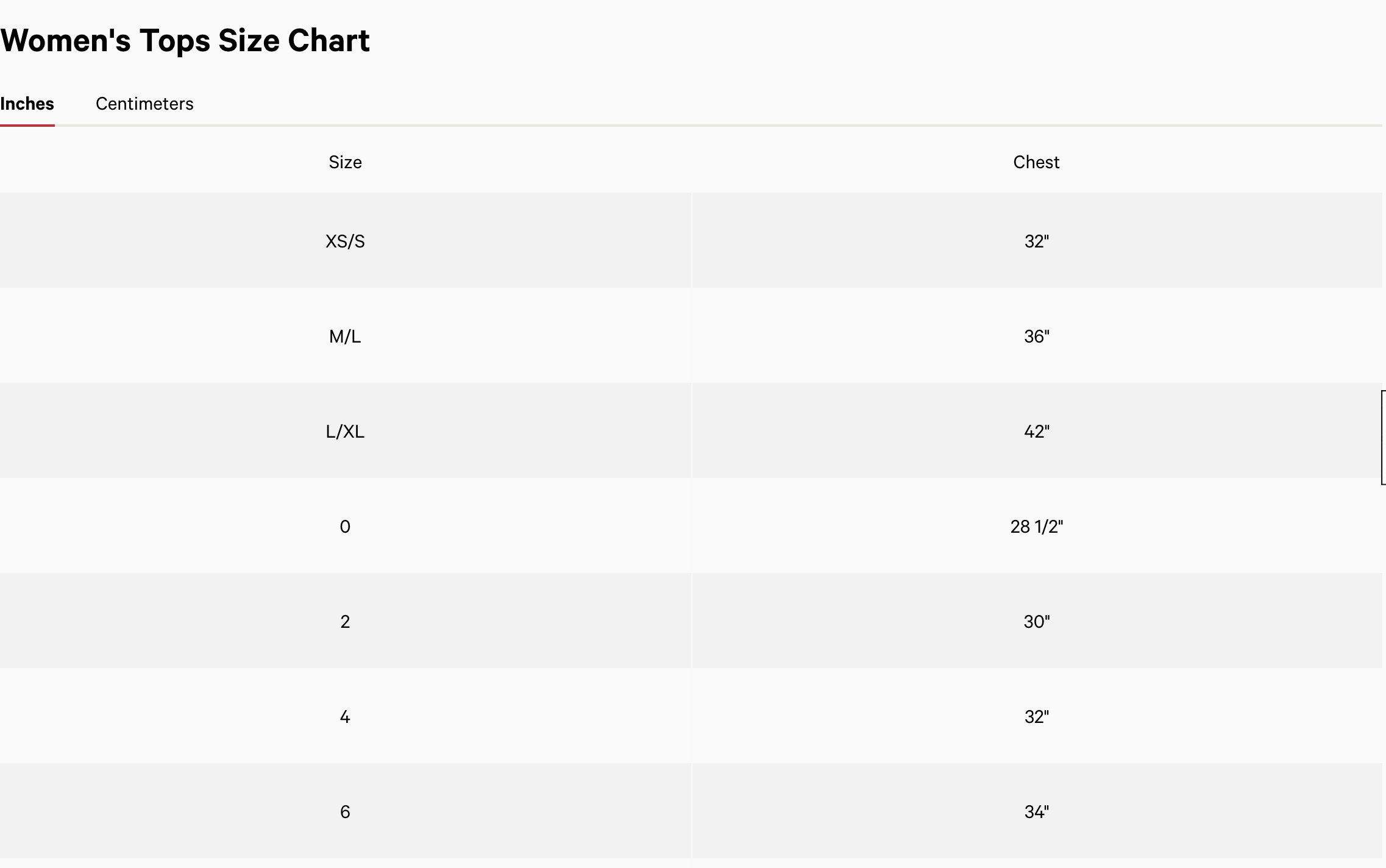Click the size 6 row label
Image resolution: width=1386 pixels, height=868 pixels.
(345, 812)
